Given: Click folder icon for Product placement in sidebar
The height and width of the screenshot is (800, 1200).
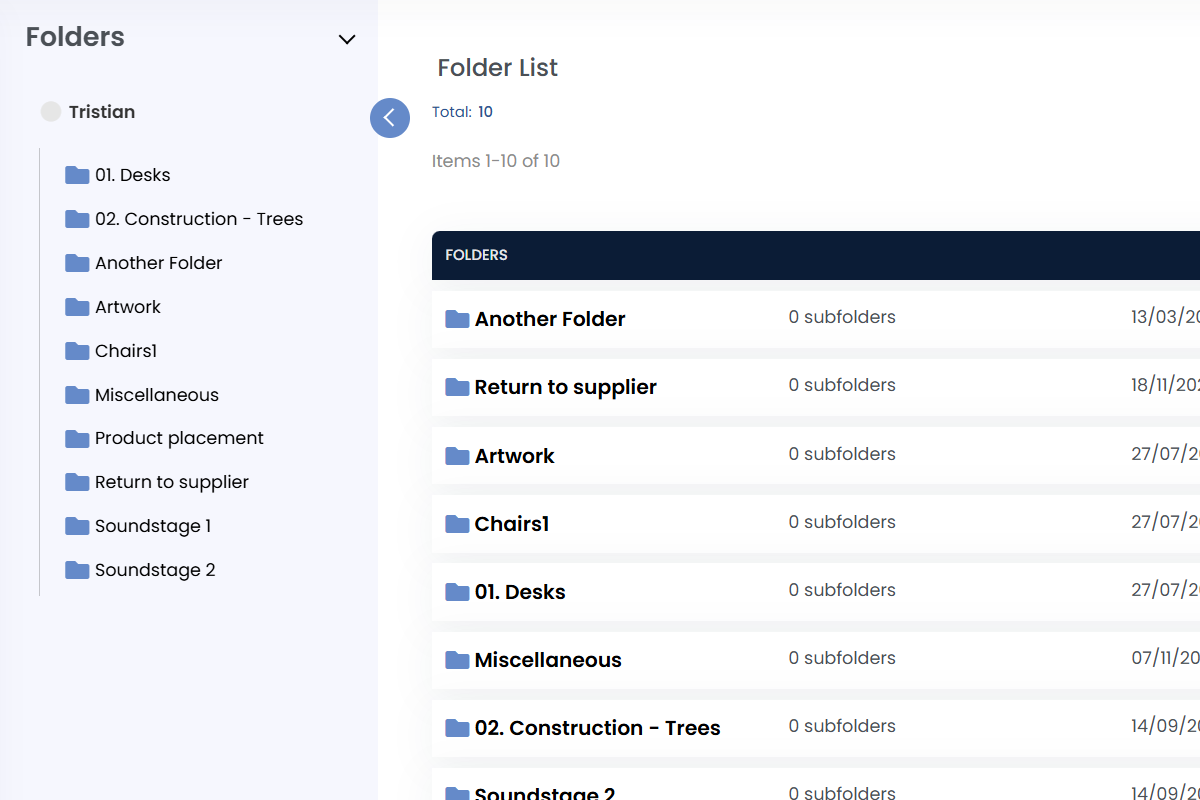Looking at the screenshot, I should click(x=77, y=438).
